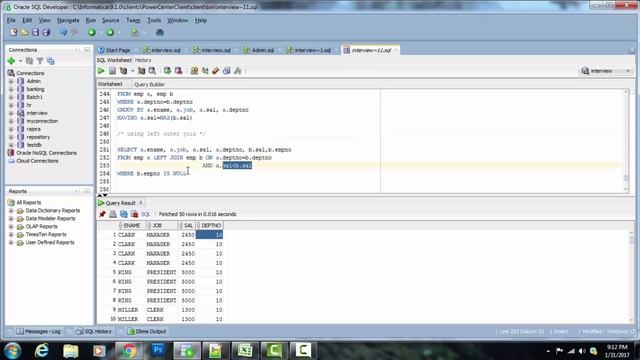This screenshot has width=640, height=360.
Task: Click the green Forward navigation icon
Action: tap(110, 32)
